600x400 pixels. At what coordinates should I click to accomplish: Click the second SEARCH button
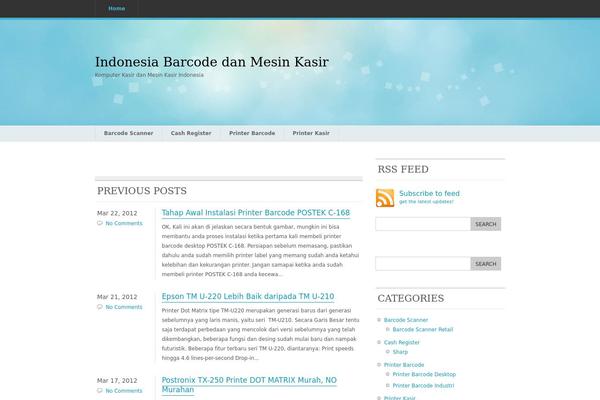[x=486, y=264]
